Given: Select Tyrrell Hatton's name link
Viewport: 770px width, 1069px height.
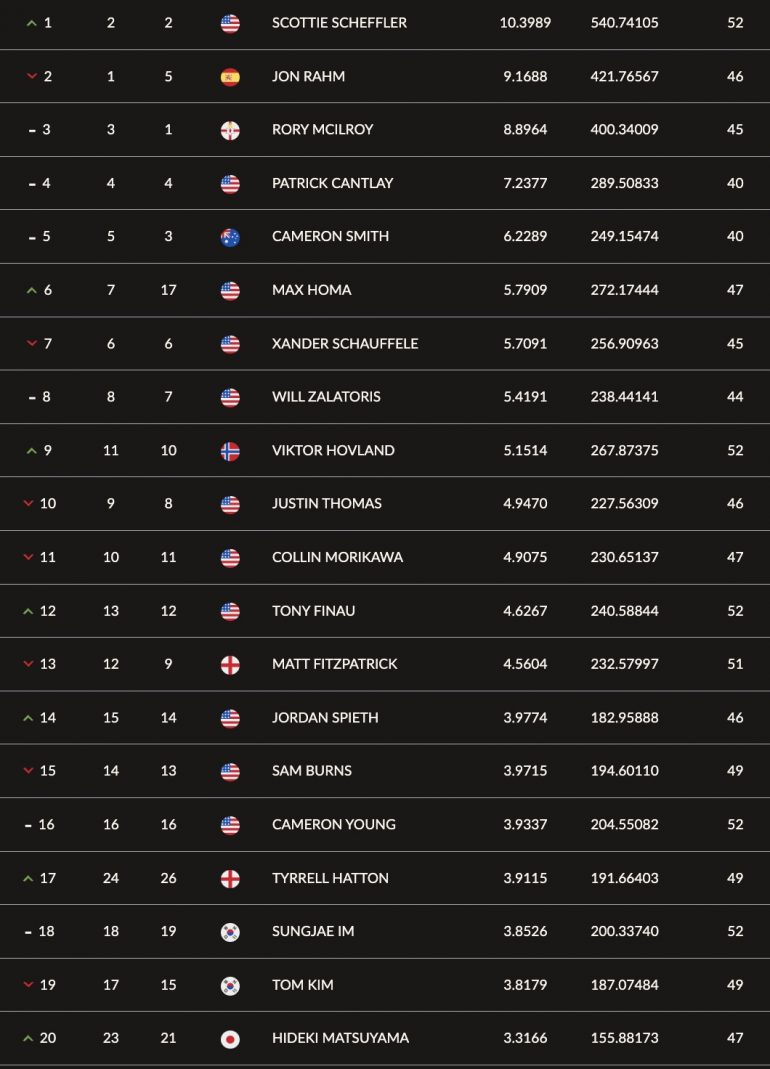Looking at the screenshot, I should [x=330, y=878].
